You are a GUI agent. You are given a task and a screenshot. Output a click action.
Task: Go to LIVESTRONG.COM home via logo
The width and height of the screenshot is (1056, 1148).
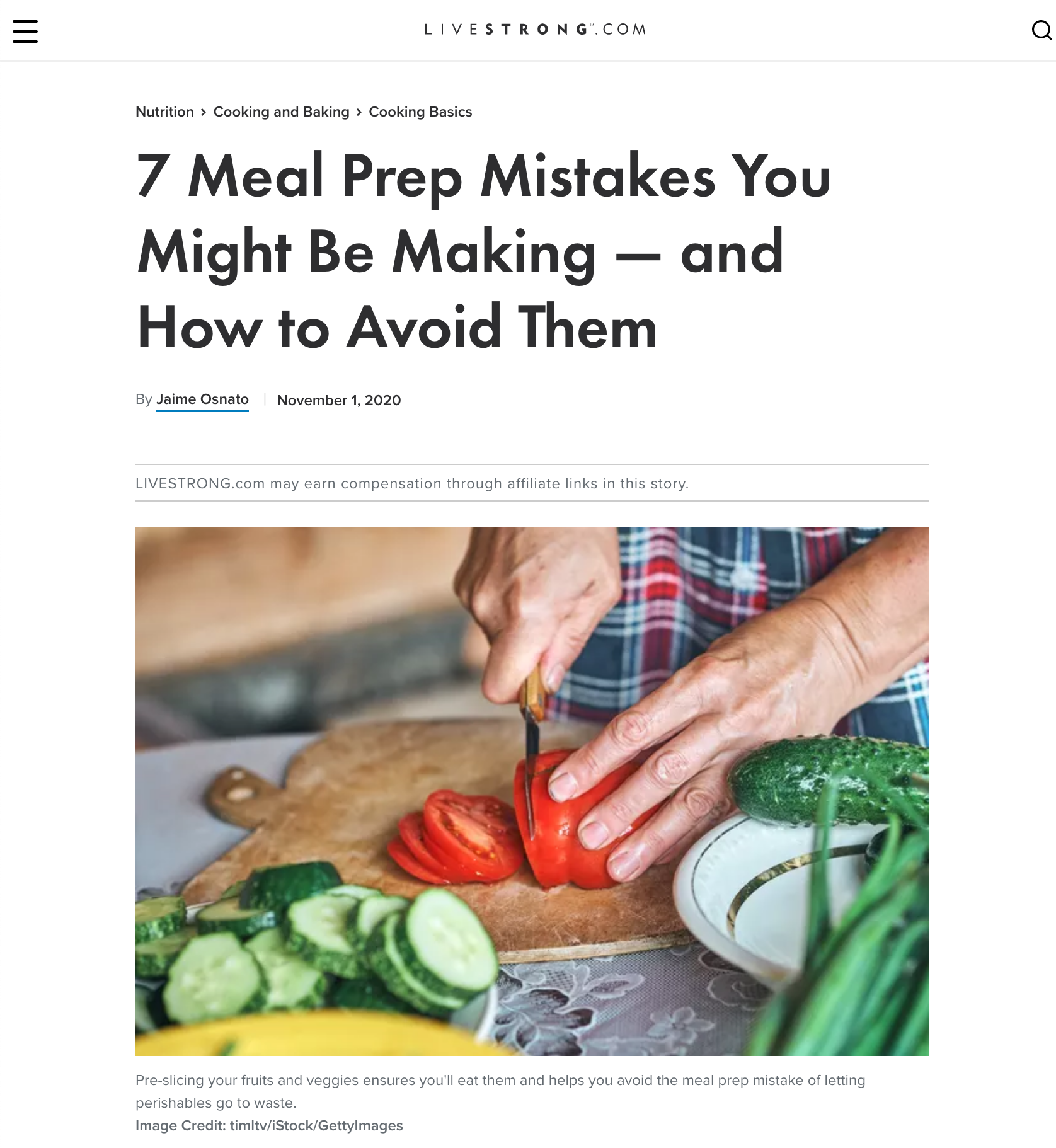coord(535,30)
